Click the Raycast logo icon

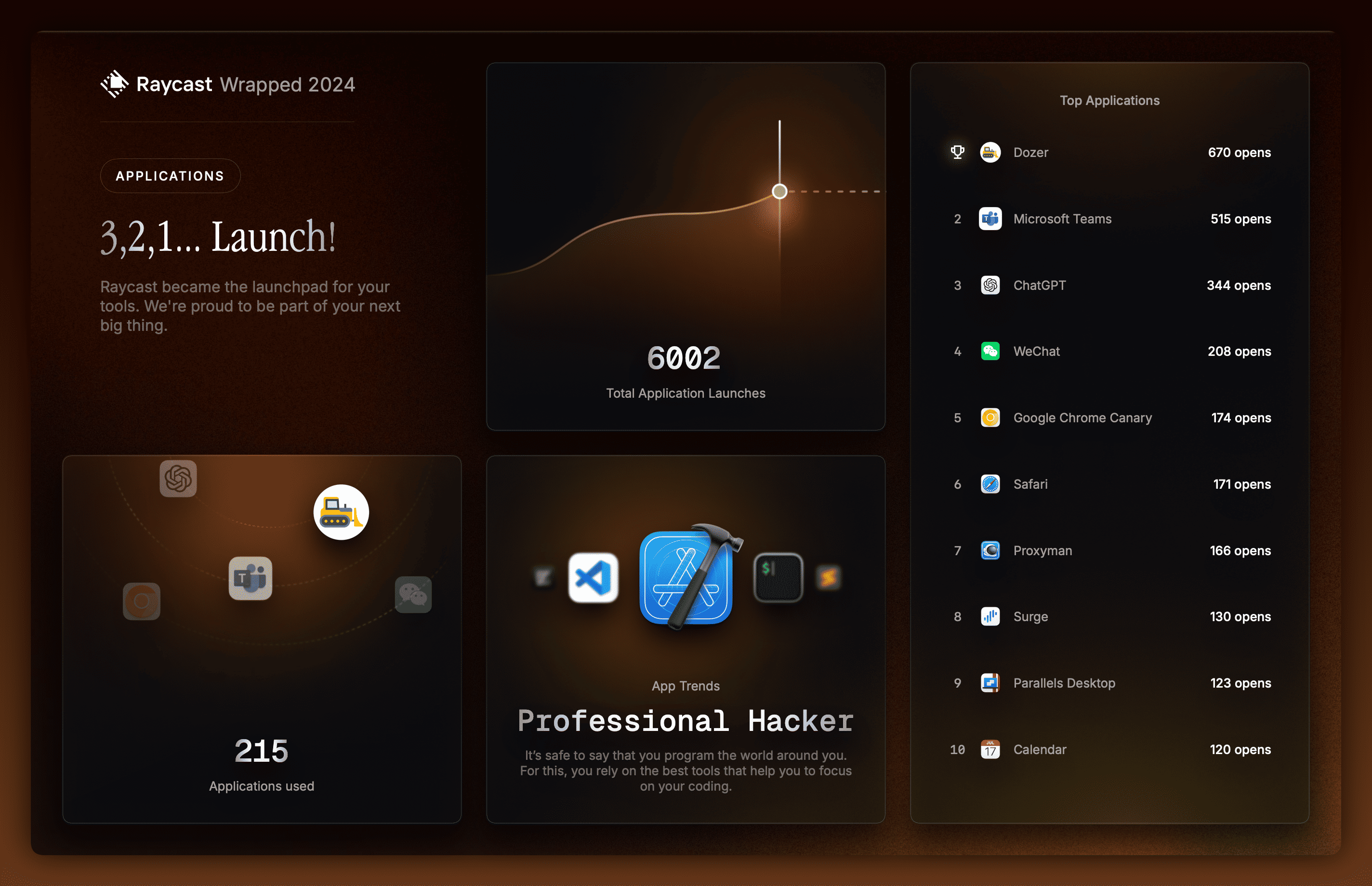(115, 84)
